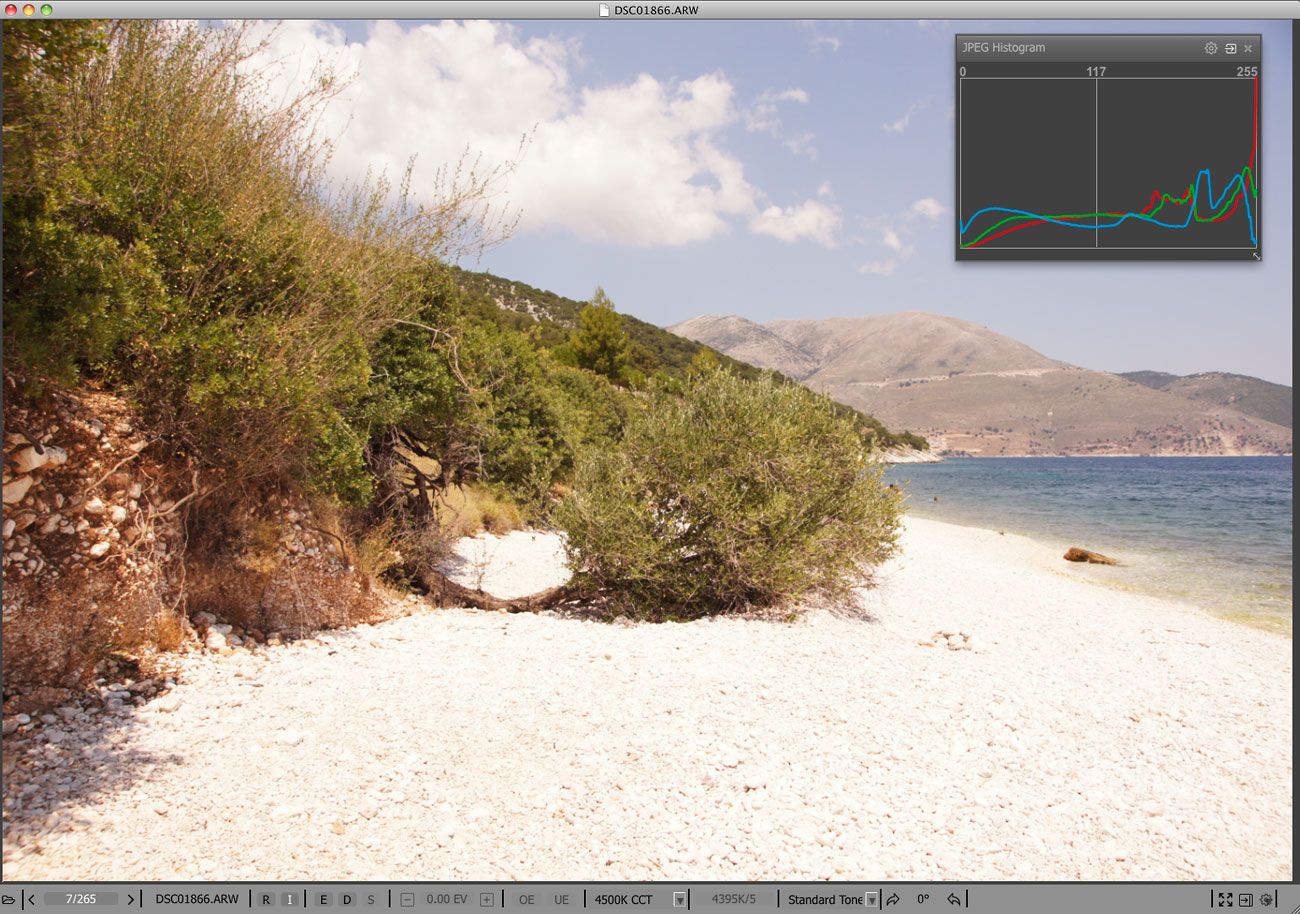Decrease exposure with minus button
This screenshot has width=1300, height=914.
407,899
